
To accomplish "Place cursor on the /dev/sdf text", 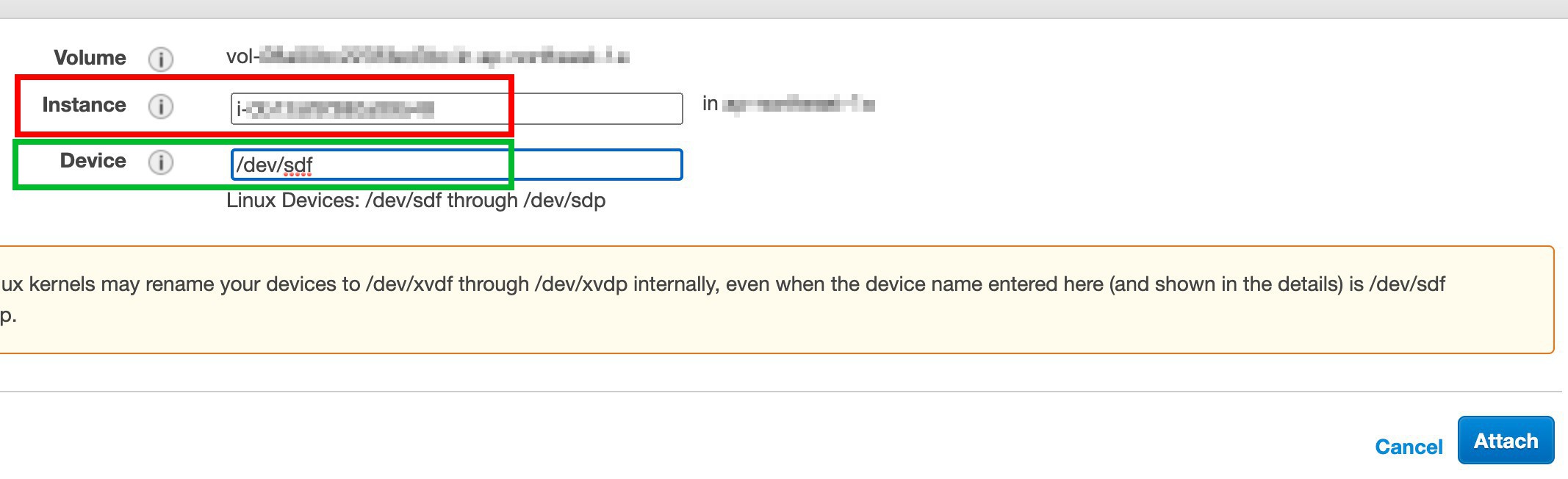I will pos(275,165).
